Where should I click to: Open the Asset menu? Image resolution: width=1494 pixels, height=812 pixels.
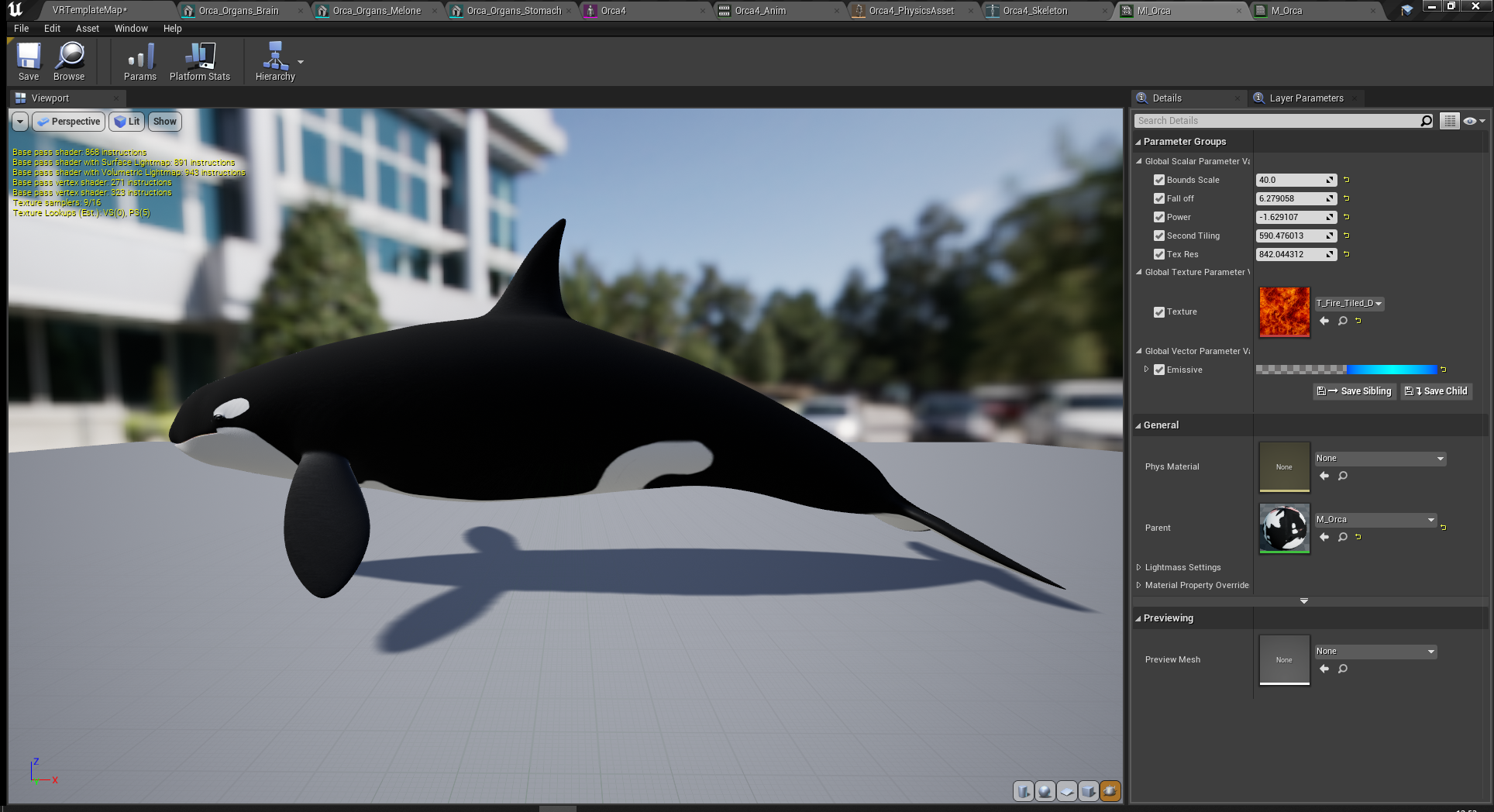pos(87,28)
